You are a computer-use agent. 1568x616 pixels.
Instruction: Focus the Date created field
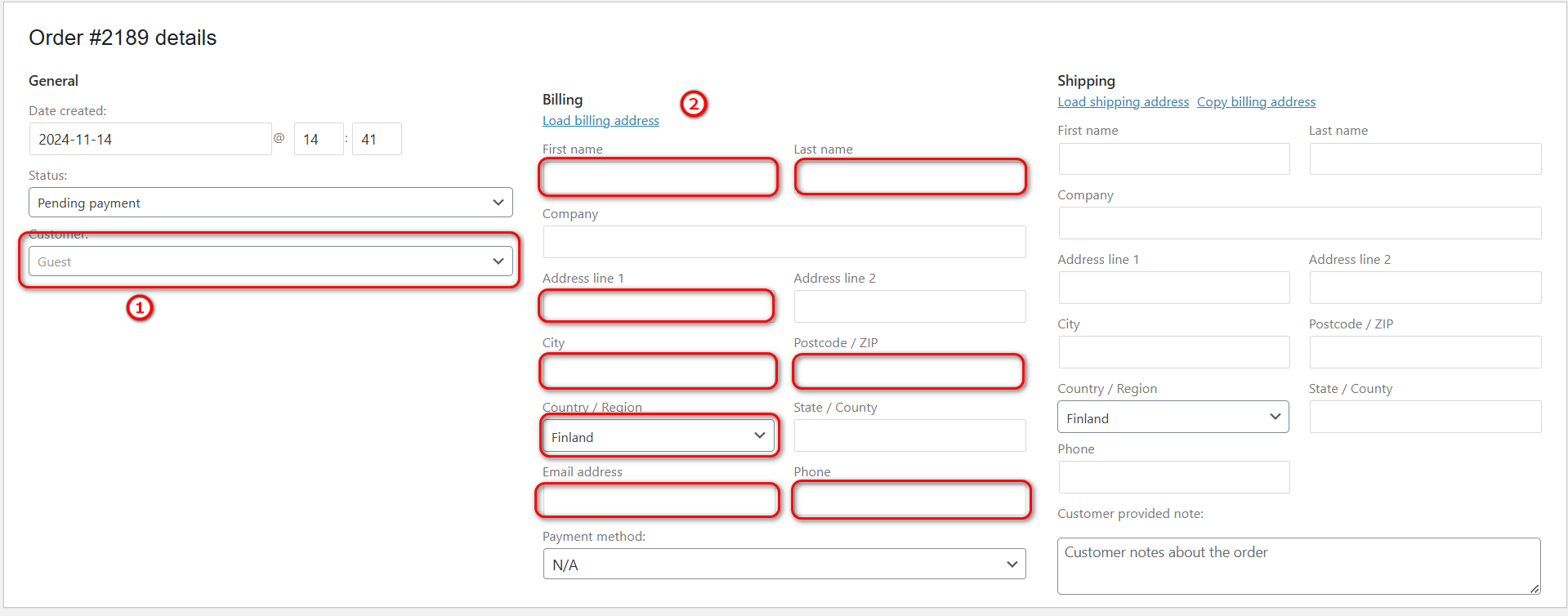pyautogui.click(x=150, y=140)
